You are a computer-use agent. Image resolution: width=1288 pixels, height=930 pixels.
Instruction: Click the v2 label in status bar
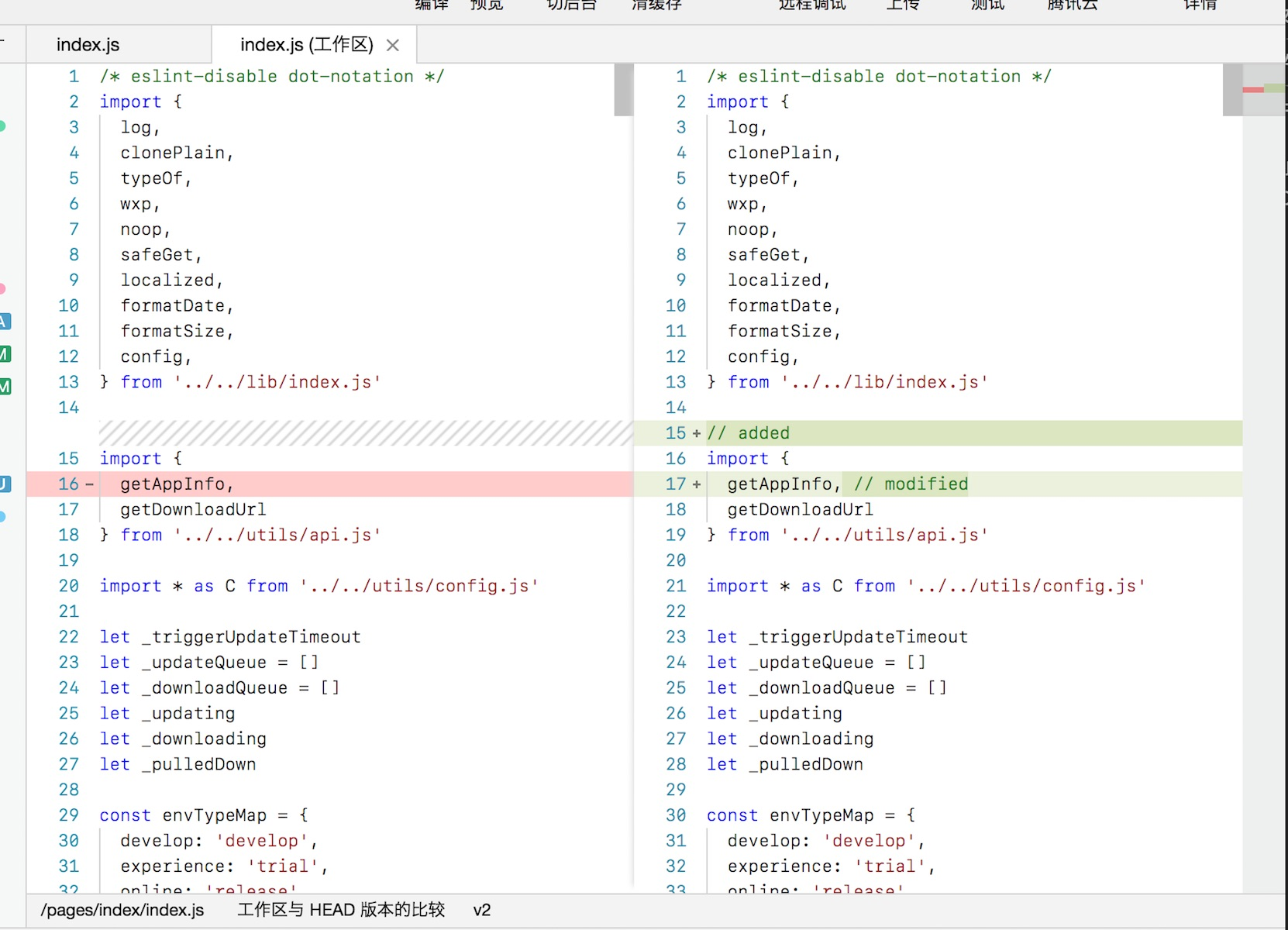coord(481,910)
